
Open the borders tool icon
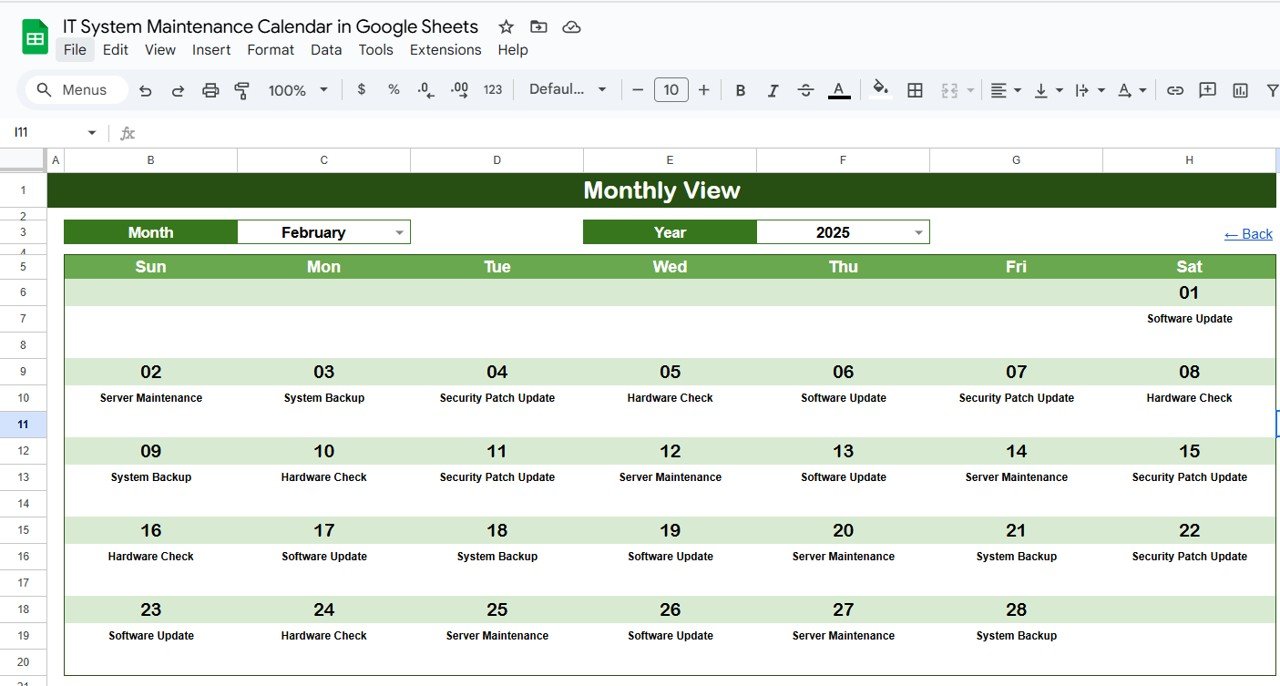[x=914, y=90]
